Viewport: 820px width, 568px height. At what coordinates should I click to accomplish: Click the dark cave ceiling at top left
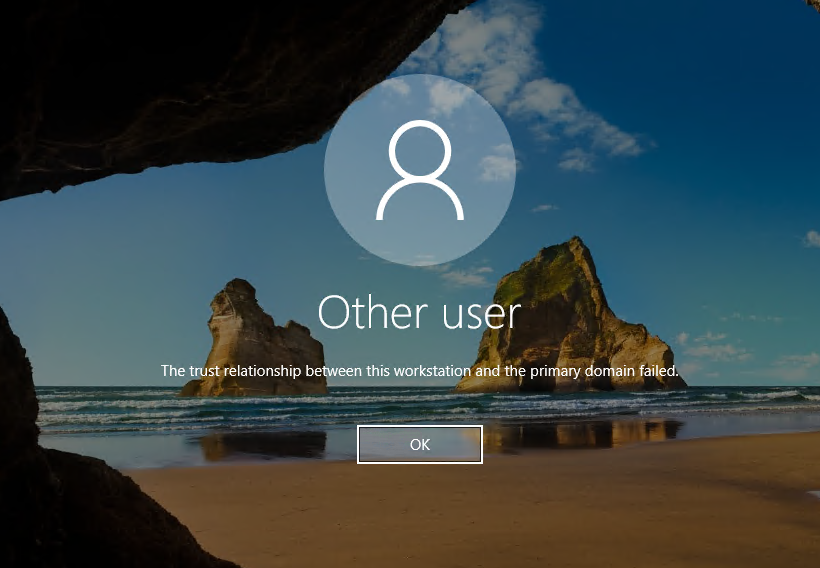(150, 80)
